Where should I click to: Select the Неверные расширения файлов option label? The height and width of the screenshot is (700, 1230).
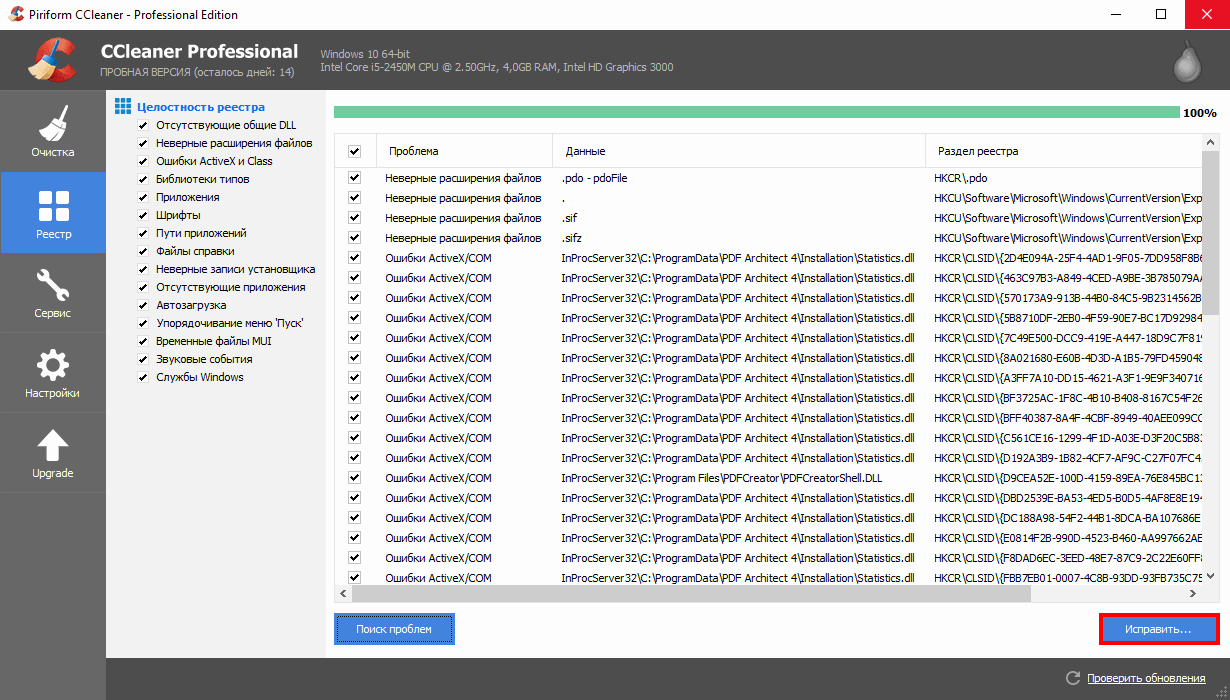coord(234,143)
